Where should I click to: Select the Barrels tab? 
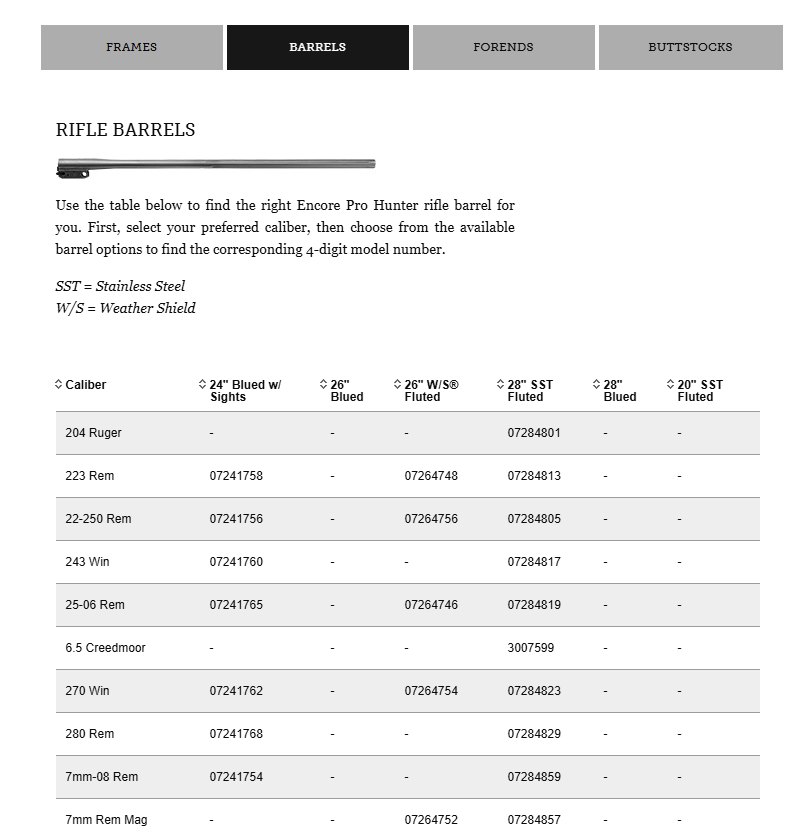(318, 47)
